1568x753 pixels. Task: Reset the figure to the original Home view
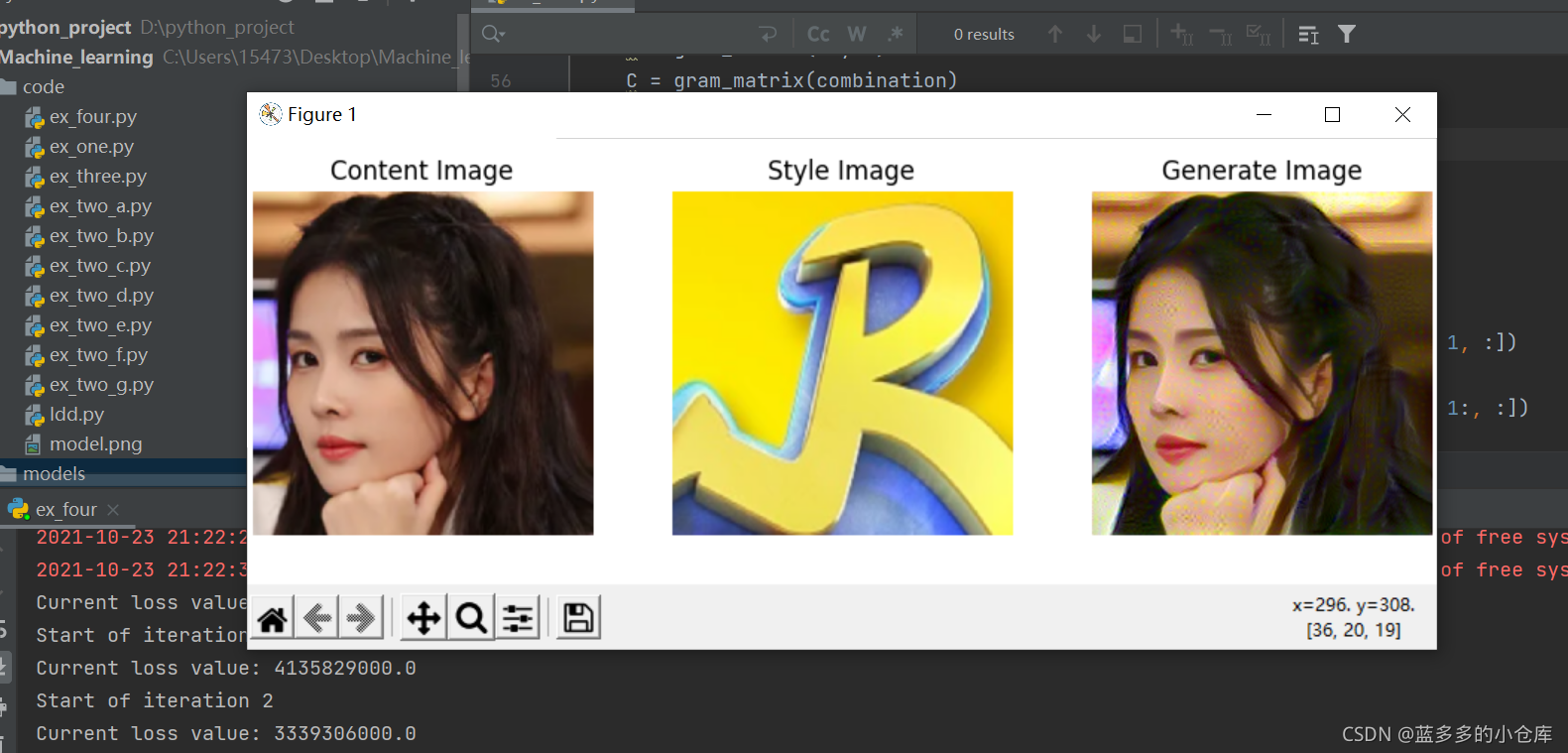(273, 618)
